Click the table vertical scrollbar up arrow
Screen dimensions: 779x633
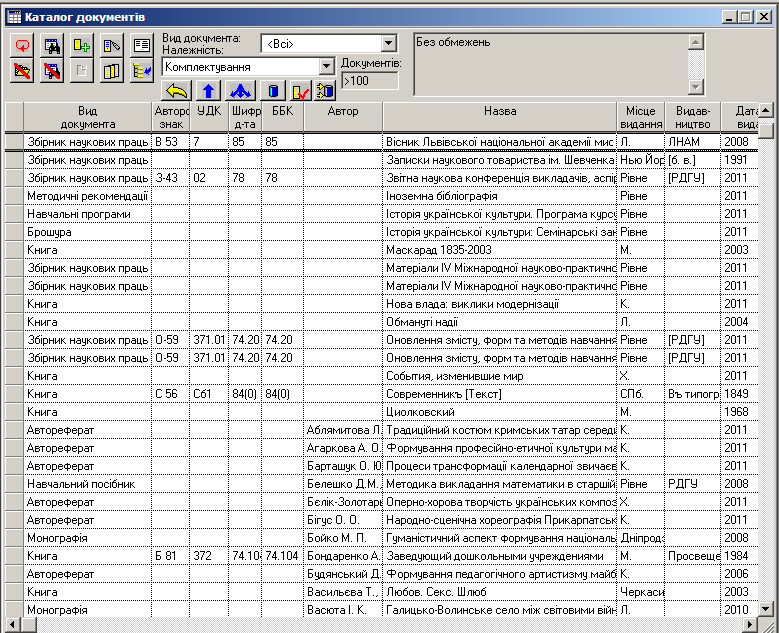point(766,110)
